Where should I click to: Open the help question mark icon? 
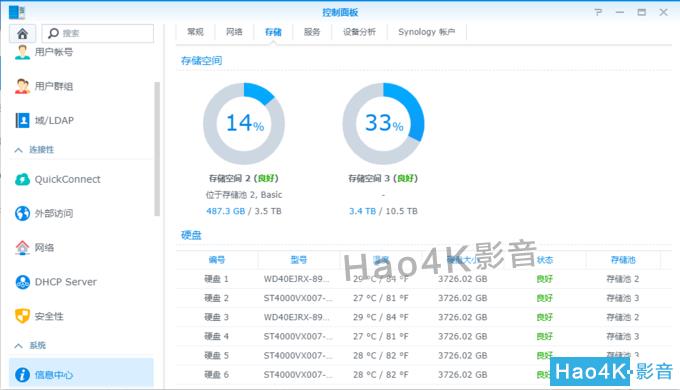(598, 12)
